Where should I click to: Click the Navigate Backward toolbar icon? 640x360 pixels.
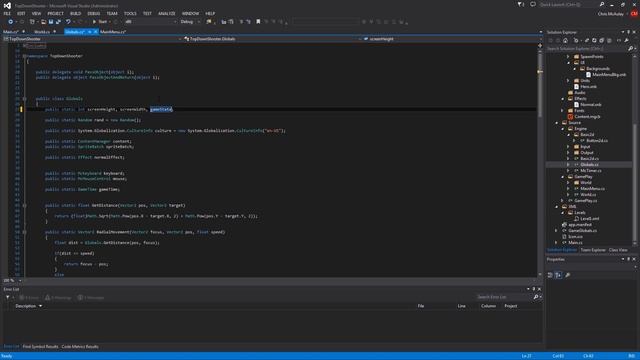click(x=11, y=22)
